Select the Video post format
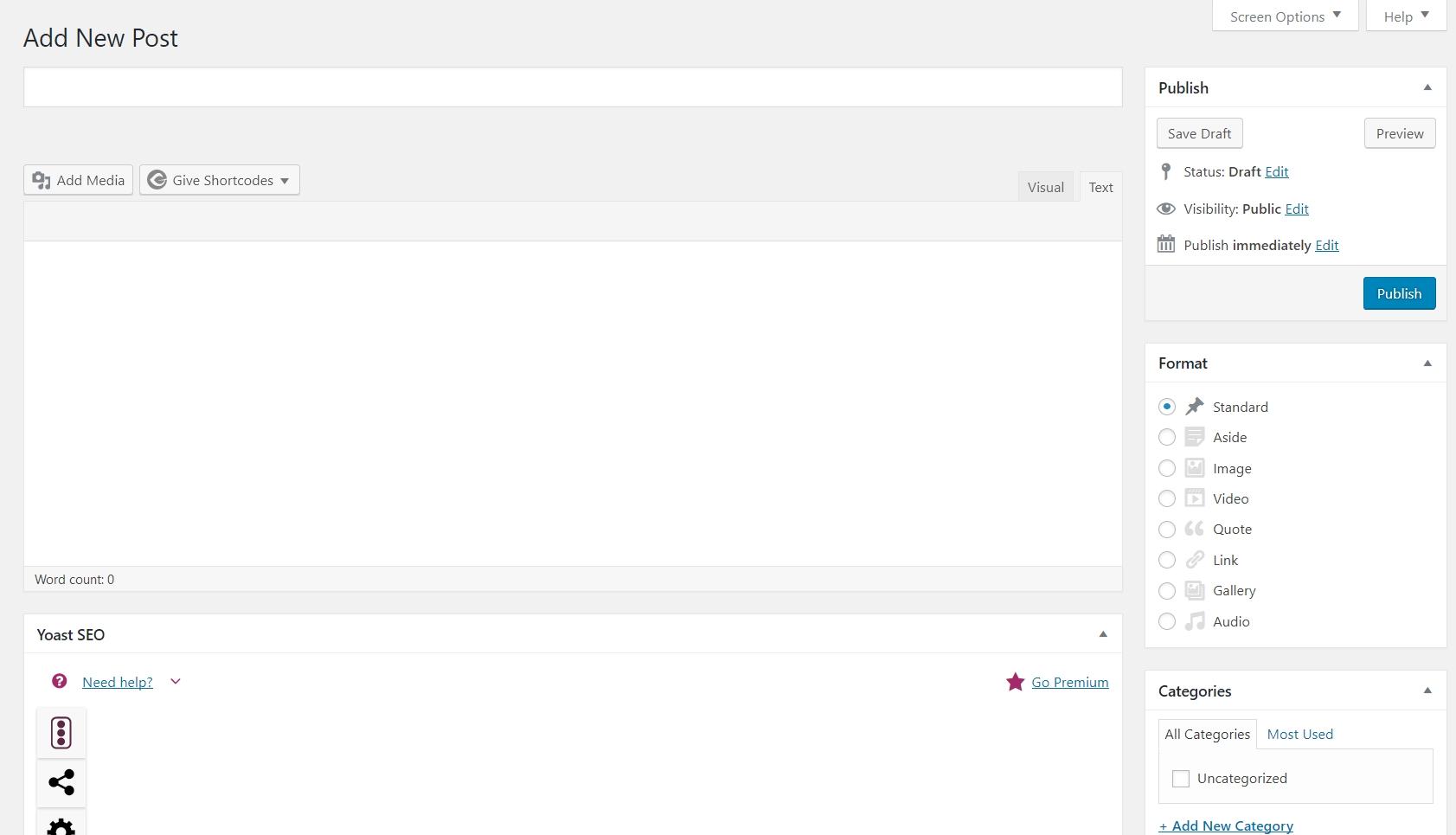 click(x=1167, y=498)
